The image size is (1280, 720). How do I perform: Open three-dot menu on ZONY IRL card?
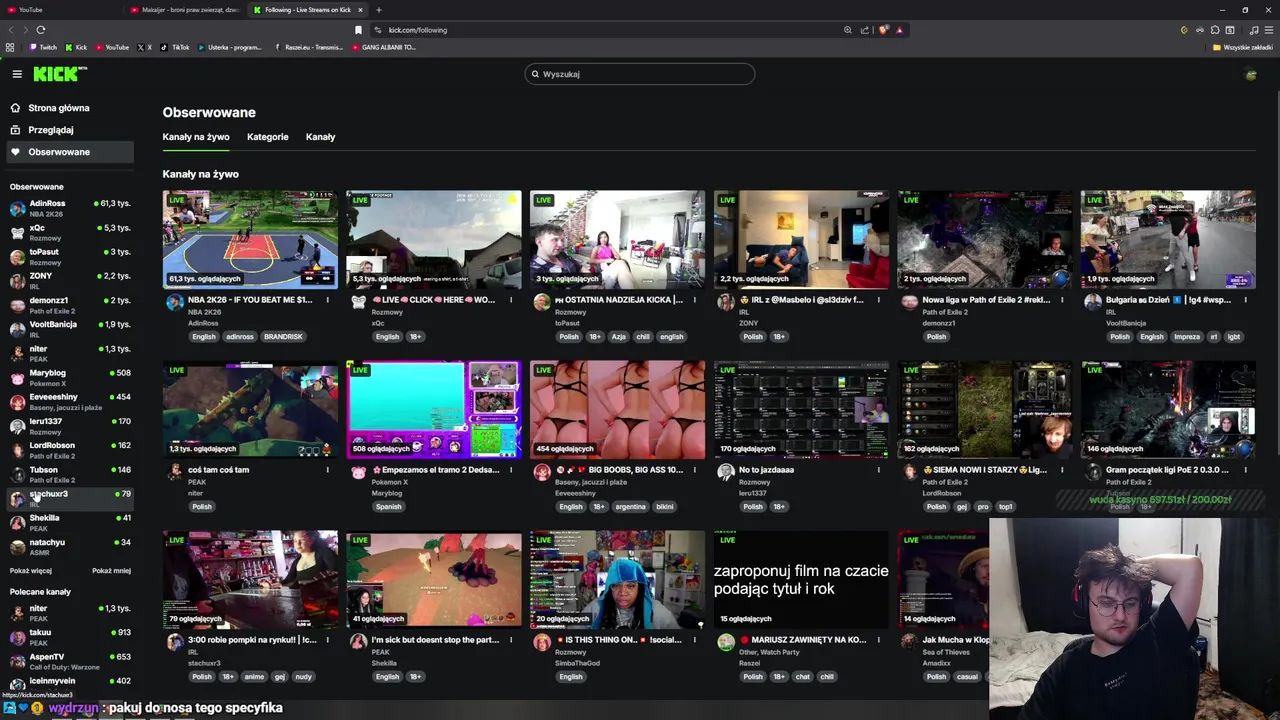click(x=878, y=300)
